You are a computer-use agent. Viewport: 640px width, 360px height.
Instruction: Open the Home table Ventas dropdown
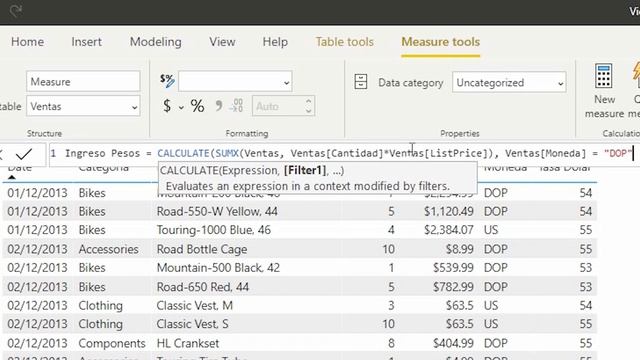coord(83,107)
